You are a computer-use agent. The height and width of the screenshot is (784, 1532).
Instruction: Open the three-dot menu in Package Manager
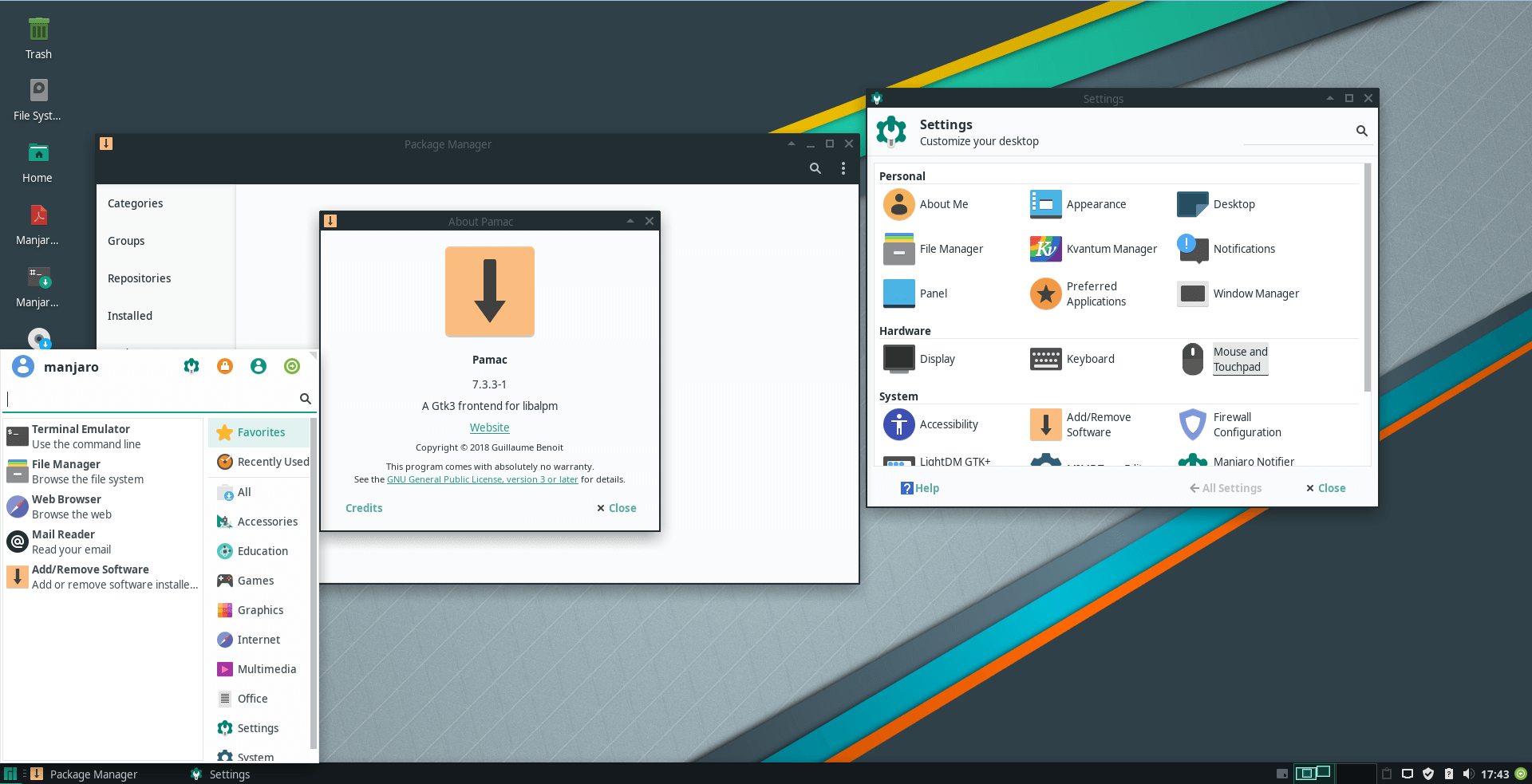coord(843,168)
